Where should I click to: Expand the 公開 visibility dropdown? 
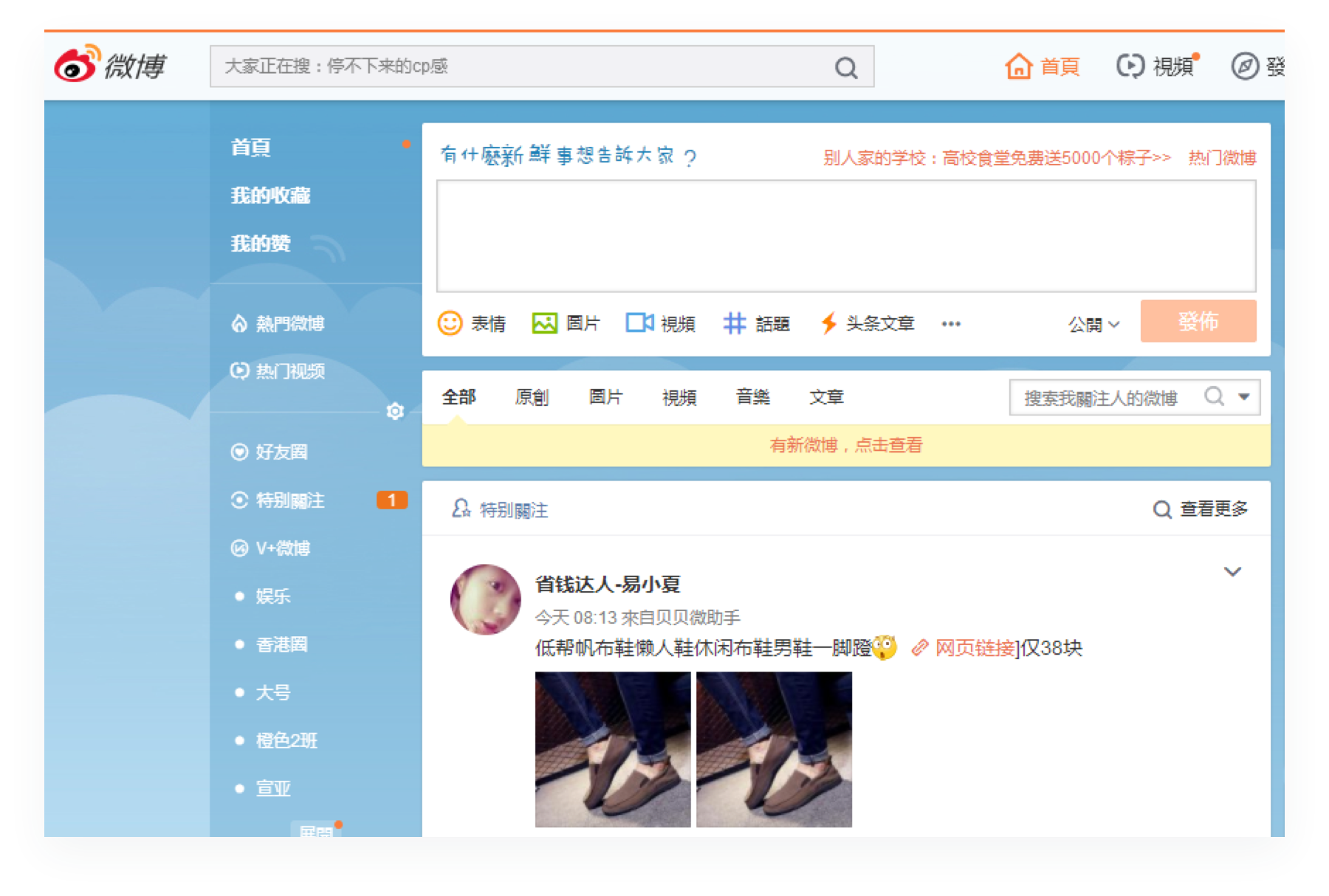click(1093, 324)
